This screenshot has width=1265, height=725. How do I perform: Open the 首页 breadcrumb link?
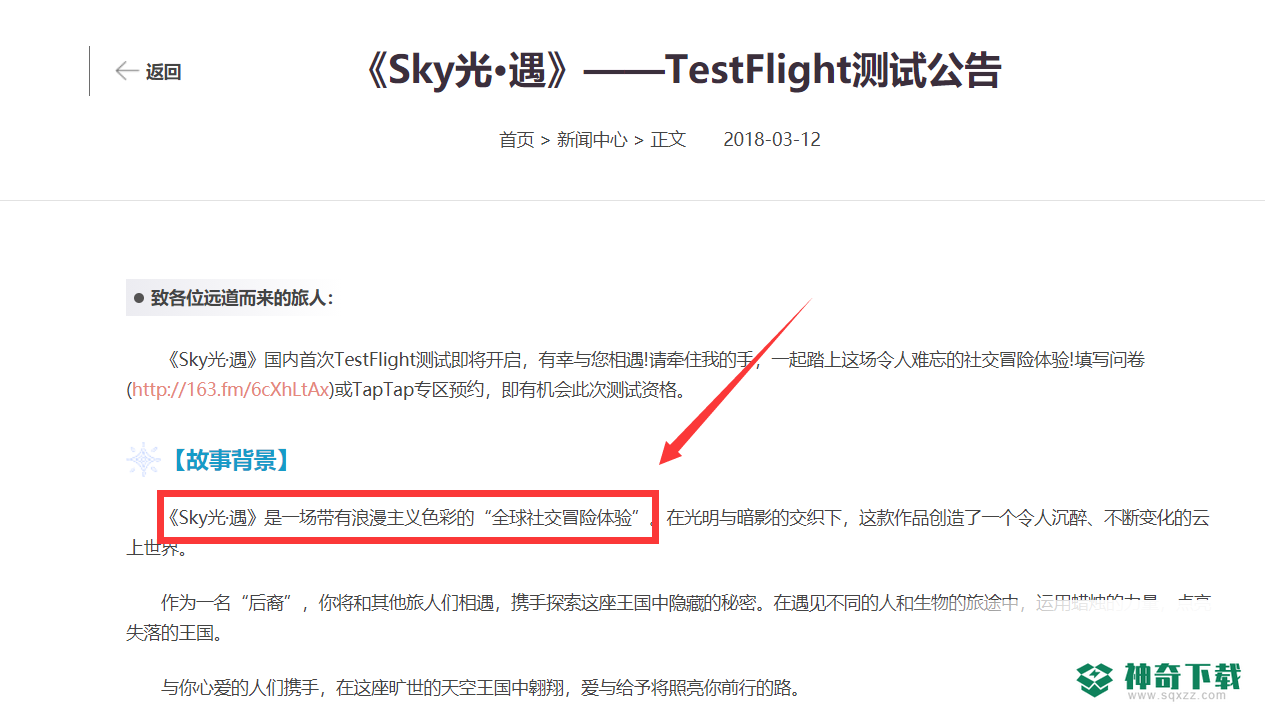[x=517, y=139]
